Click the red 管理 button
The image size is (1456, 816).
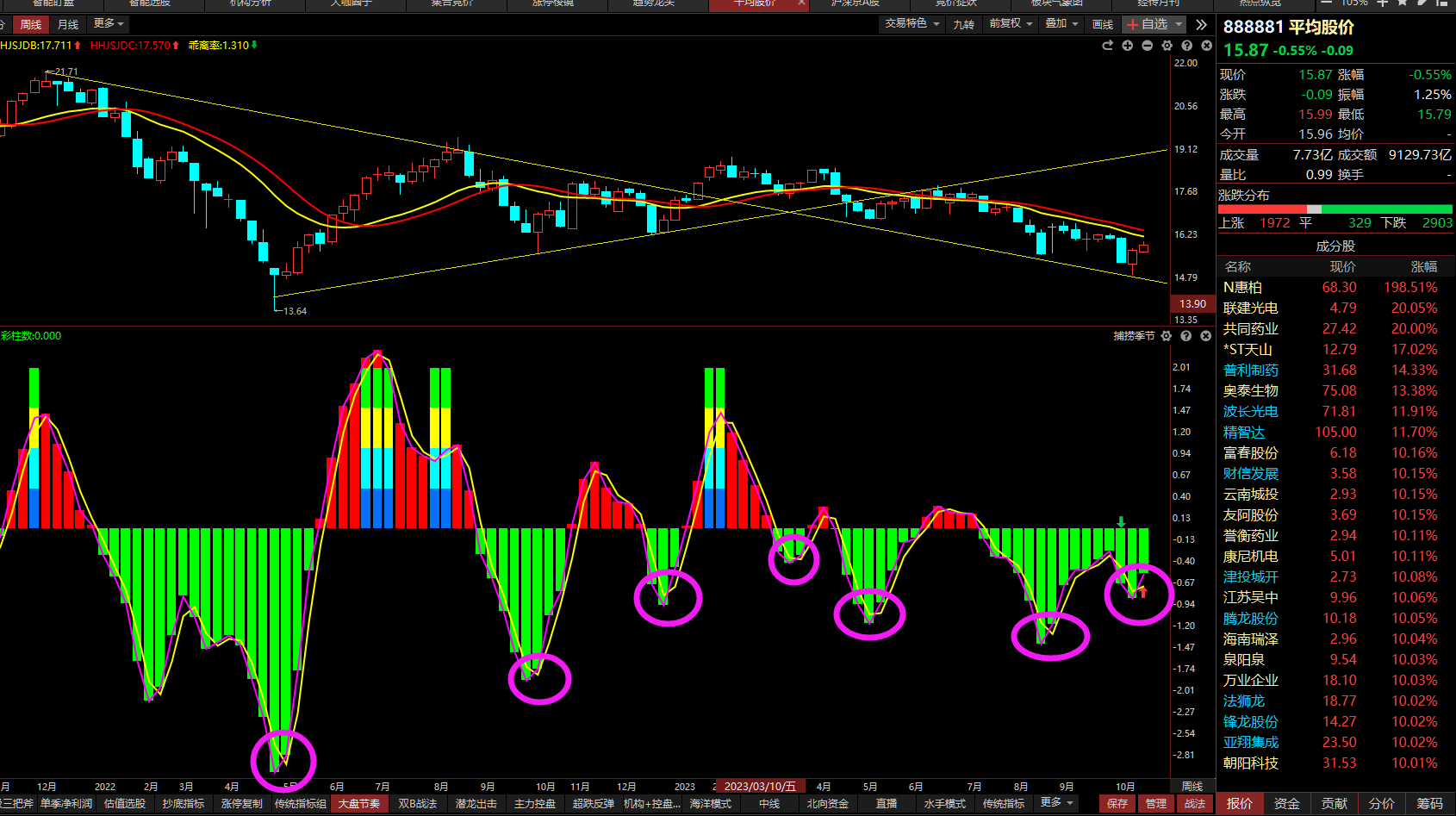[1156, 803]
